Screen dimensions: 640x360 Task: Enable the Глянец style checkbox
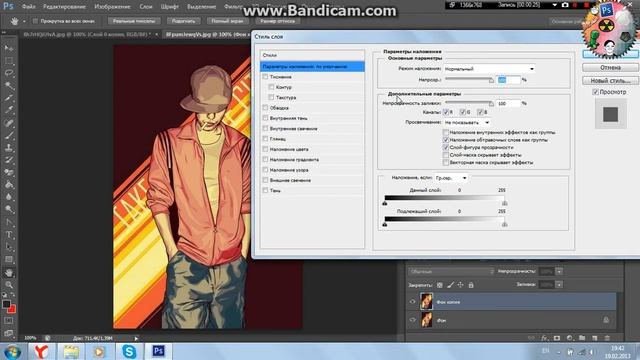coord(266,139)
